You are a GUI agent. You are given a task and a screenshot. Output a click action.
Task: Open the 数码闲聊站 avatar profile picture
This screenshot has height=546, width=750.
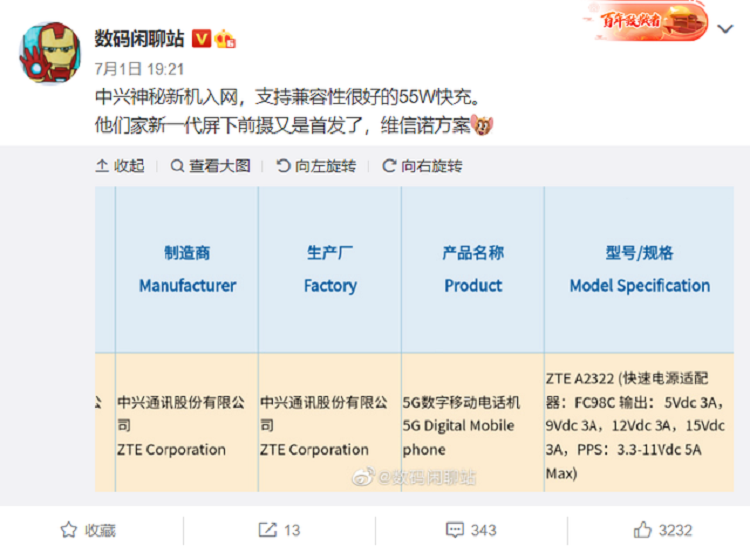(x=50, y=53)
